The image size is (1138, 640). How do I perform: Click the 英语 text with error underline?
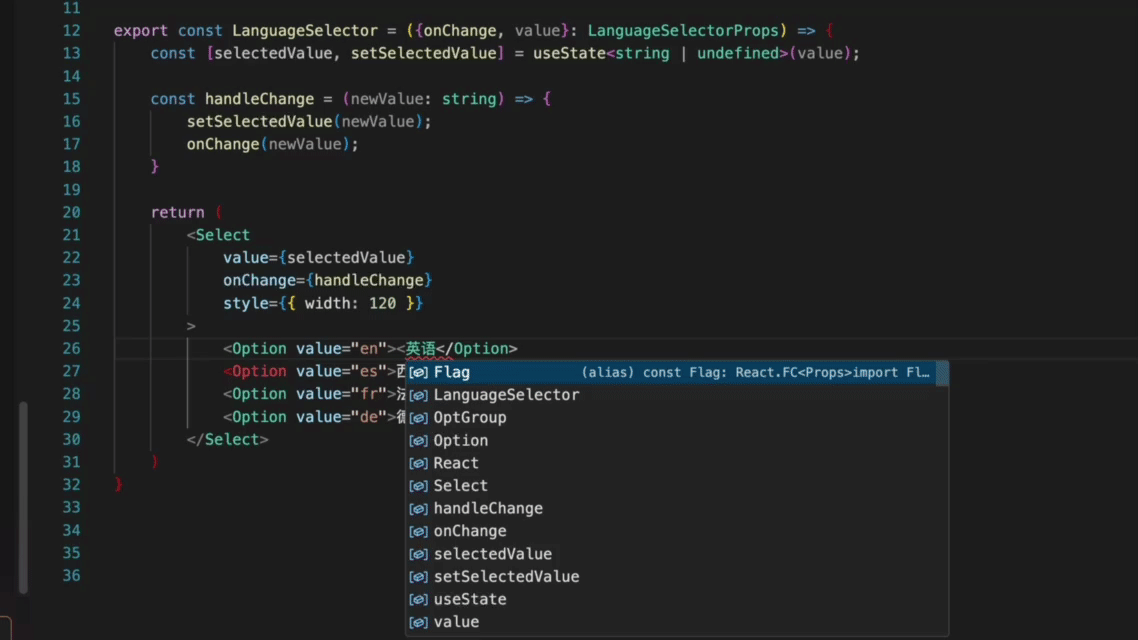[420, 348]
